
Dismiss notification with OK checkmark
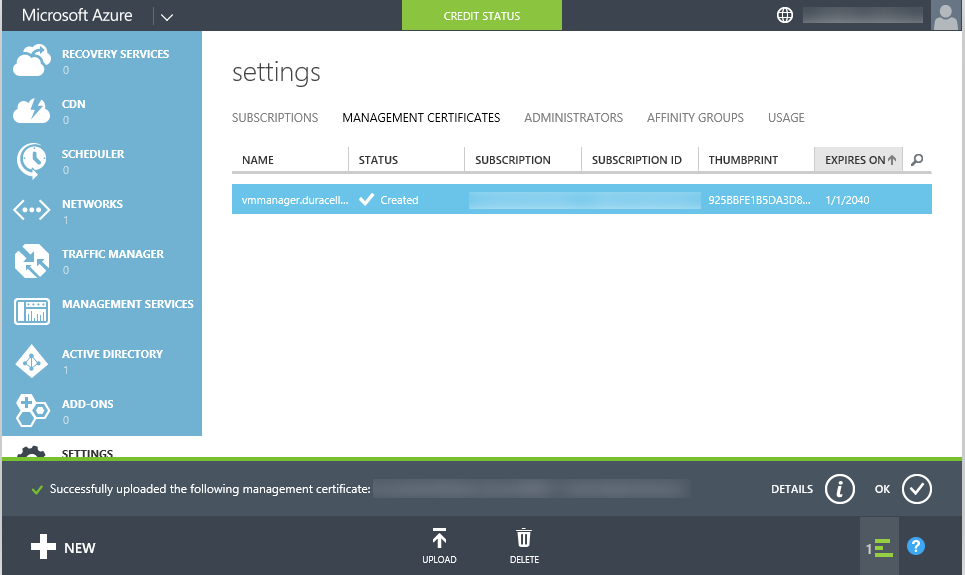pos(916,489)
